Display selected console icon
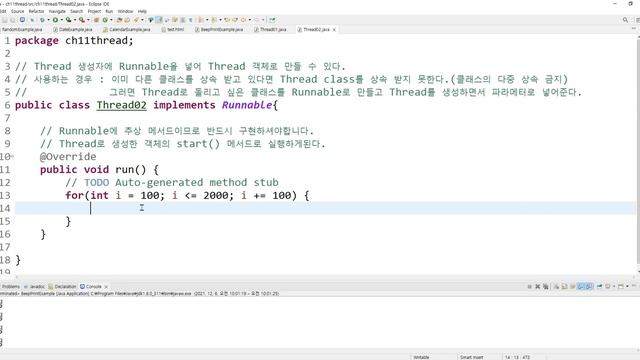This screenshot has height=360, width=640. coord(608,287)
